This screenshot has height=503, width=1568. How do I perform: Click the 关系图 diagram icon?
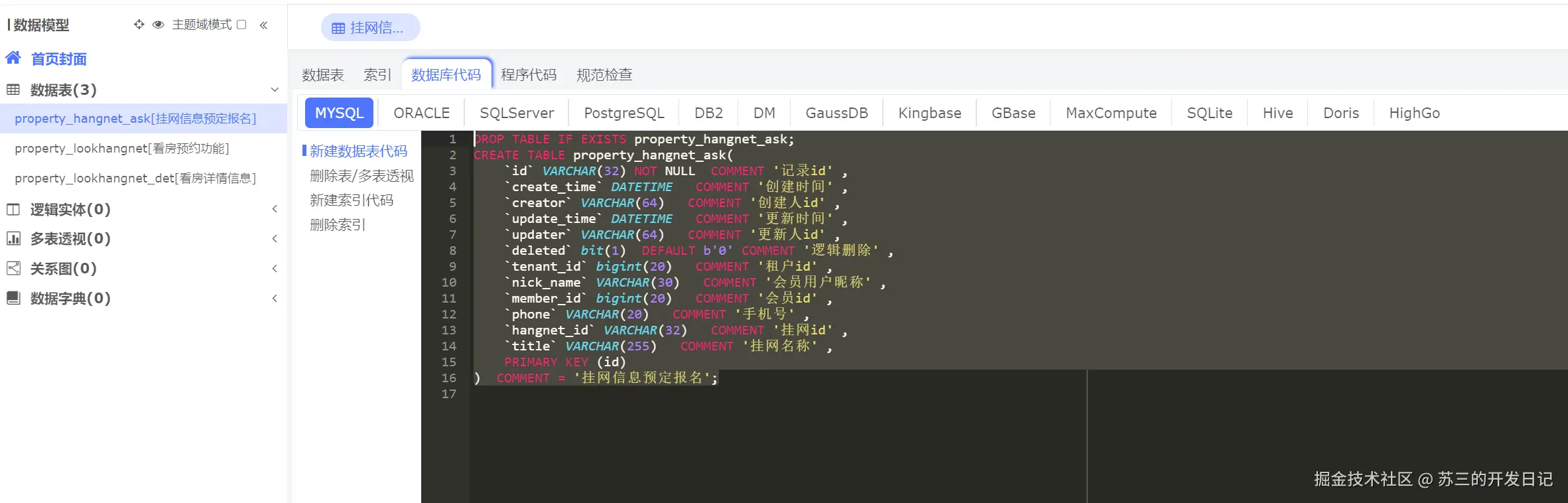(13, 268)
